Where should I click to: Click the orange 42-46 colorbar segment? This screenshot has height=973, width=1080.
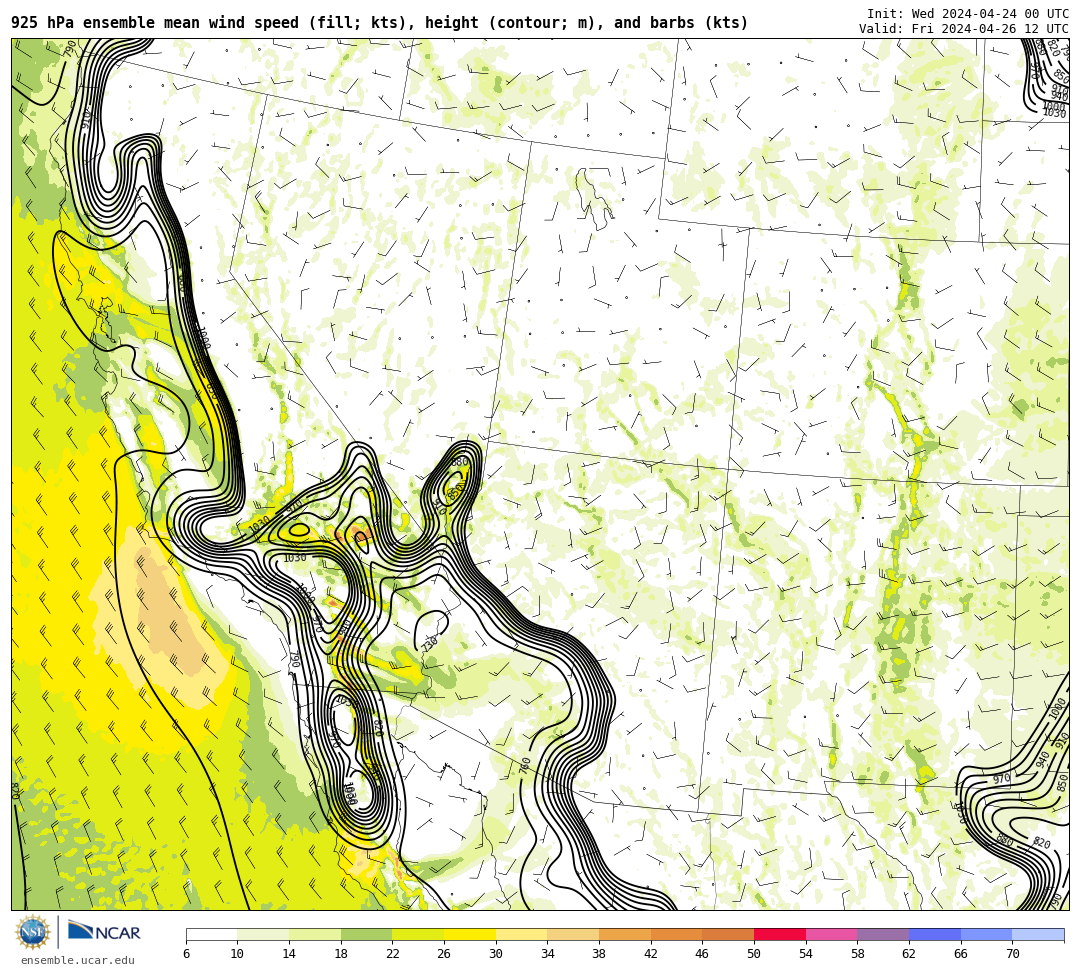676,934
